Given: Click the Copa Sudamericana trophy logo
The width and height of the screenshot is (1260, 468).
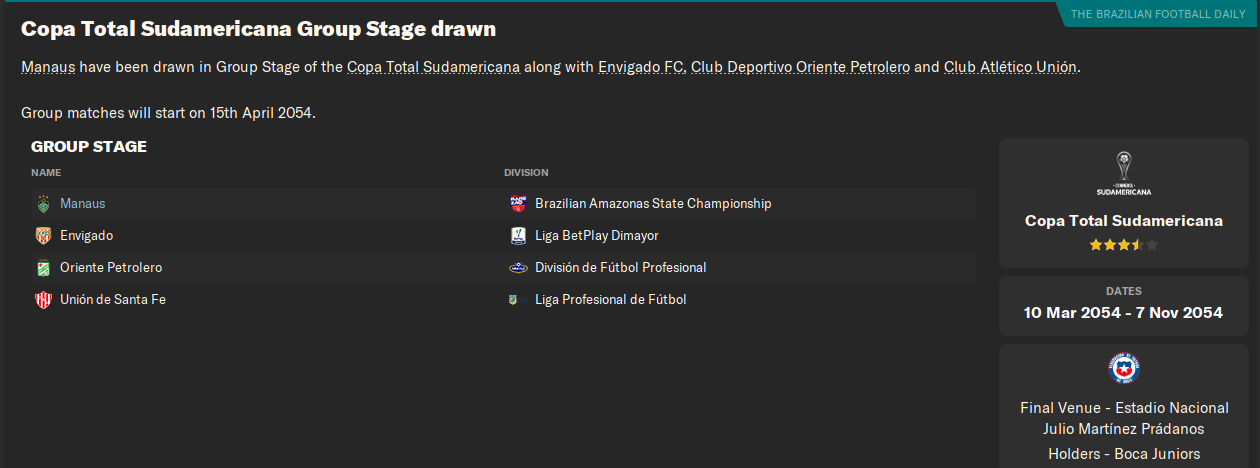Looking at the screenshot, I should (1123, 172).
